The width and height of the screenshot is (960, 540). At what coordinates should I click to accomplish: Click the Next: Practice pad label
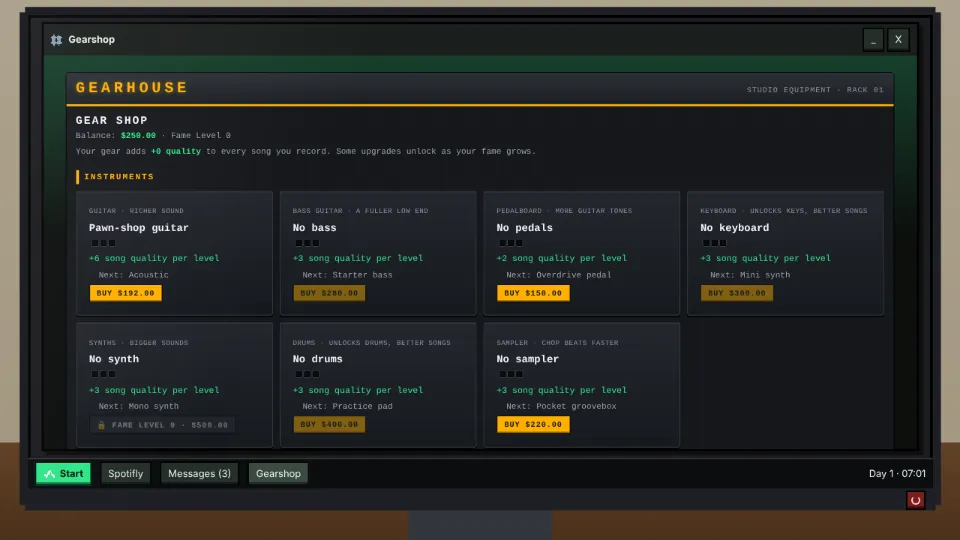coord(347,407)
